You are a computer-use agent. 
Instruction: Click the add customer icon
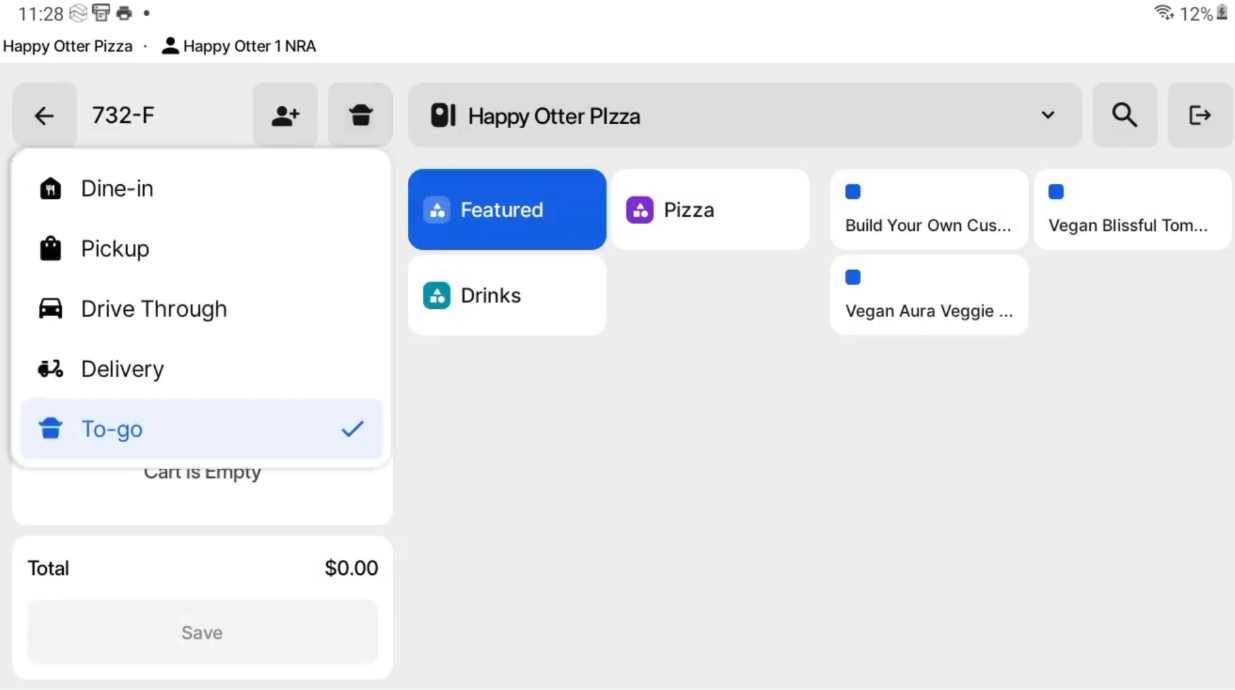tap(285, 116)
